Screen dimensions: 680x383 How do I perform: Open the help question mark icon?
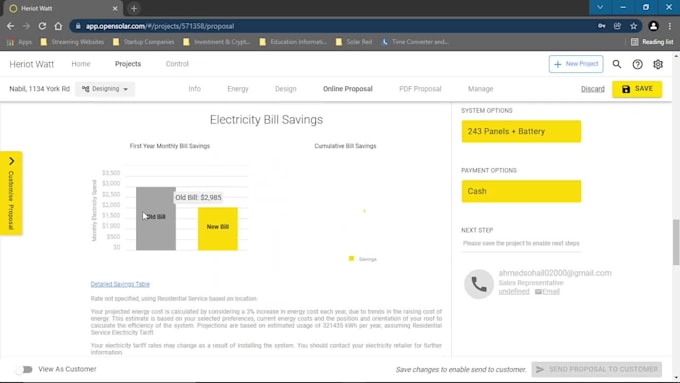638,64
